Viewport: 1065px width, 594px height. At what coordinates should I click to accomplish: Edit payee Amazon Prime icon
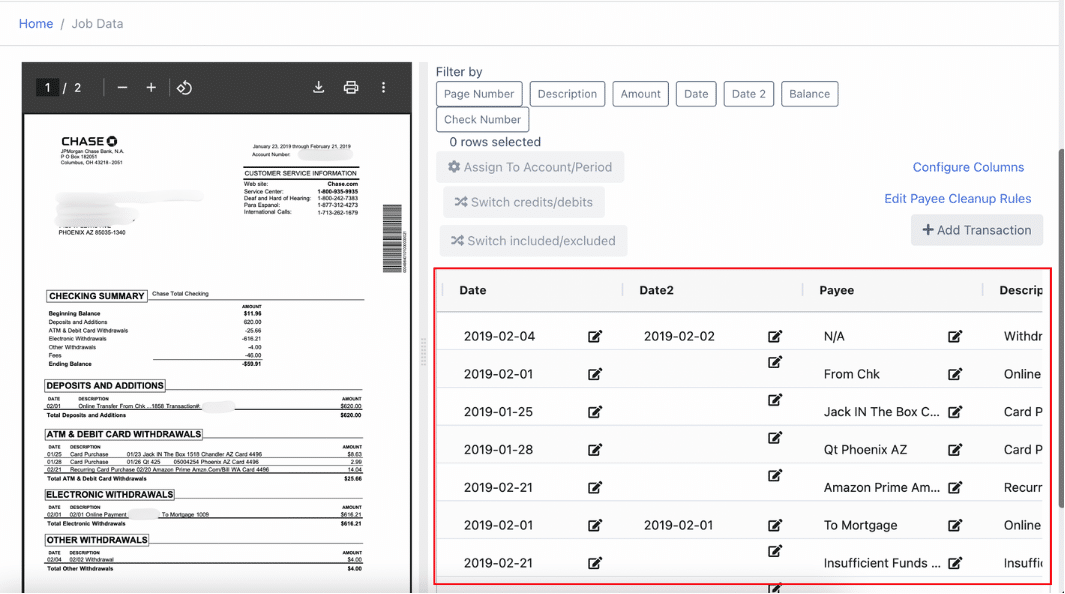(955, 487)
